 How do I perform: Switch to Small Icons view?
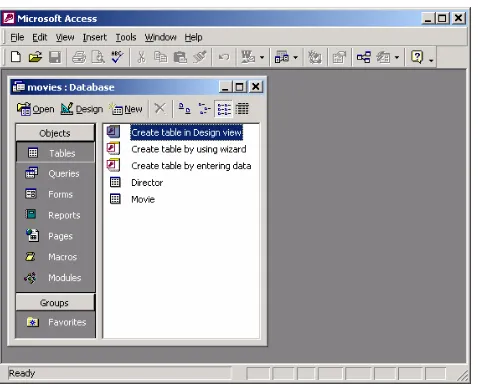pyautogui.click(x=204, y=109)
